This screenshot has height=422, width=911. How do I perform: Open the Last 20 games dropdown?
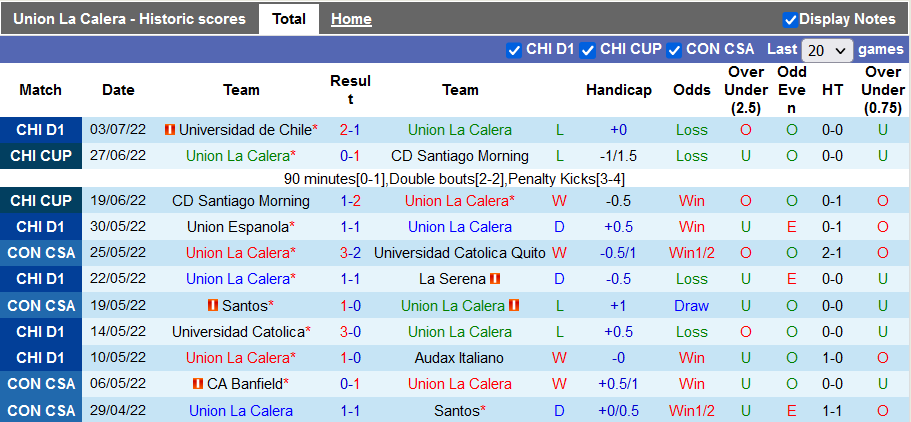coord(827,51)
